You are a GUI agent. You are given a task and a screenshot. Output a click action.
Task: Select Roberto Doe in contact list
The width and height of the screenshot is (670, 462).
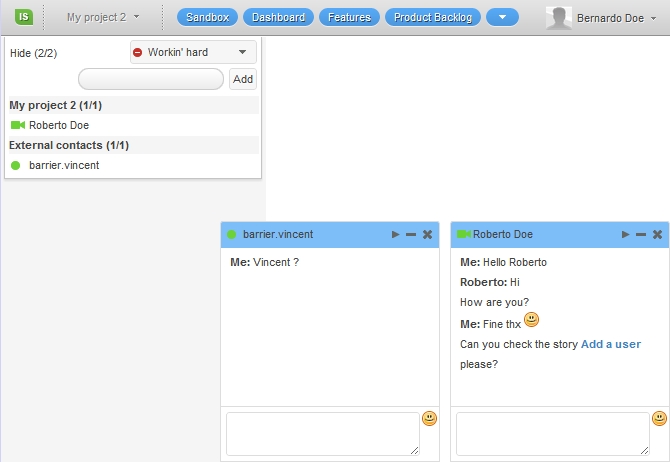pos(59,125)
